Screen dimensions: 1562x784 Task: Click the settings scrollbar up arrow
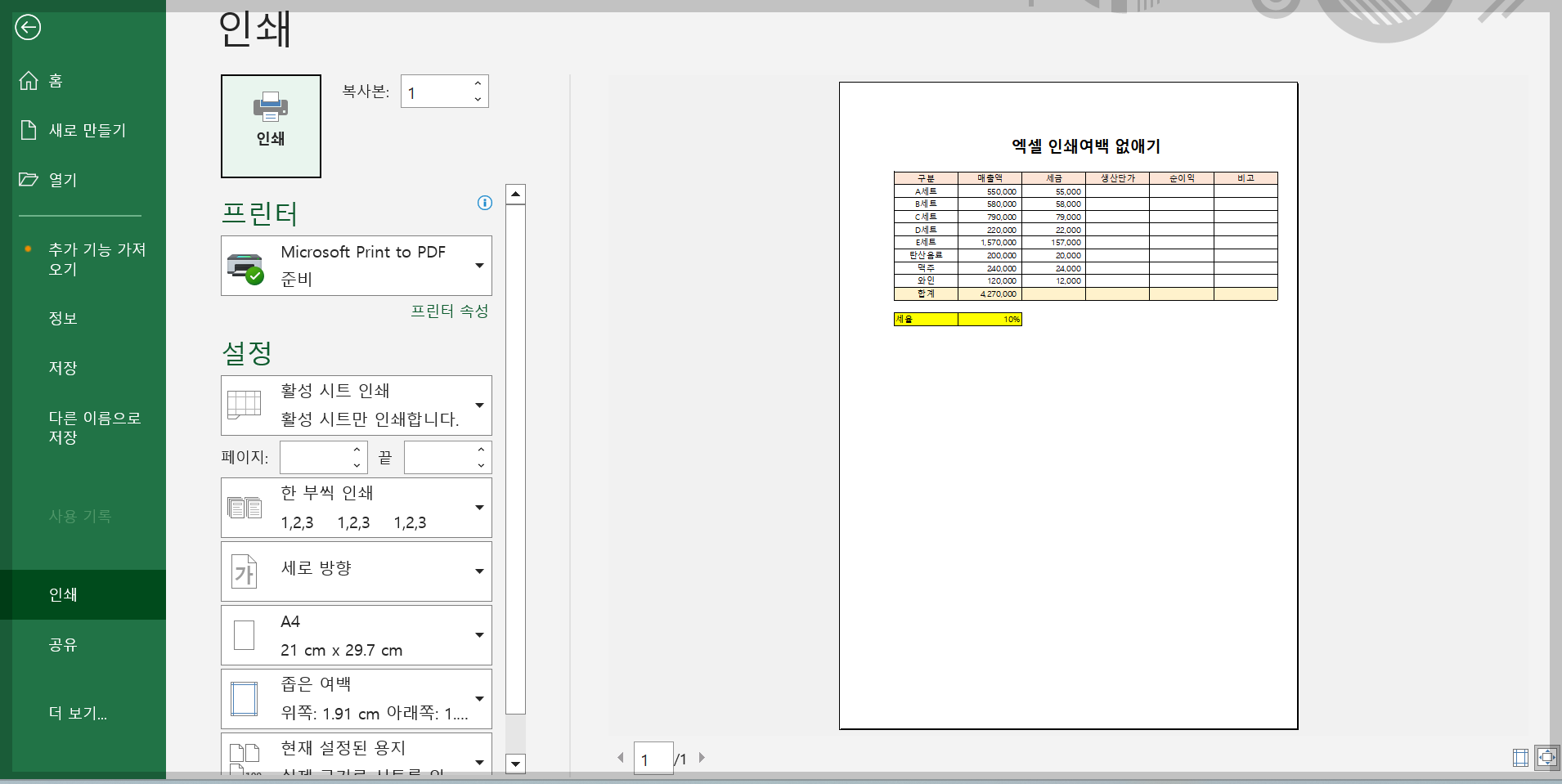pyautogui.click(x=515, y=194)
